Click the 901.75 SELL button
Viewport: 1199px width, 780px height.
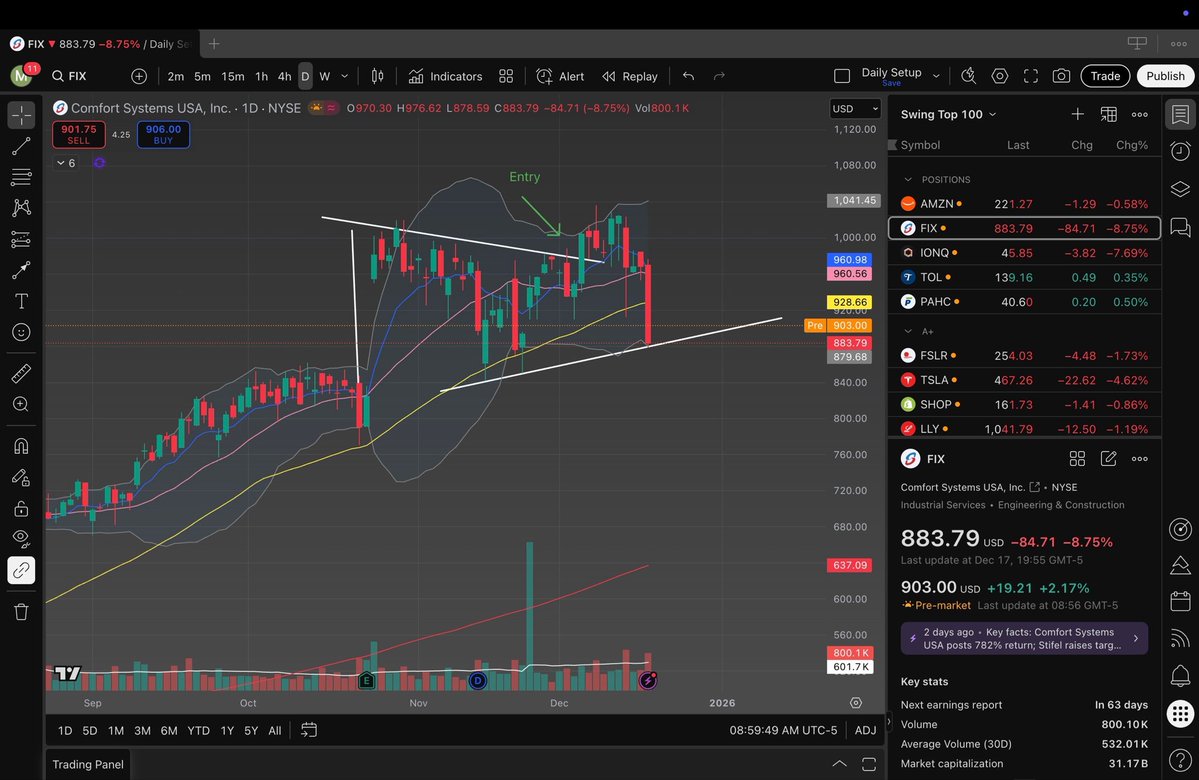tap(79, 135)
